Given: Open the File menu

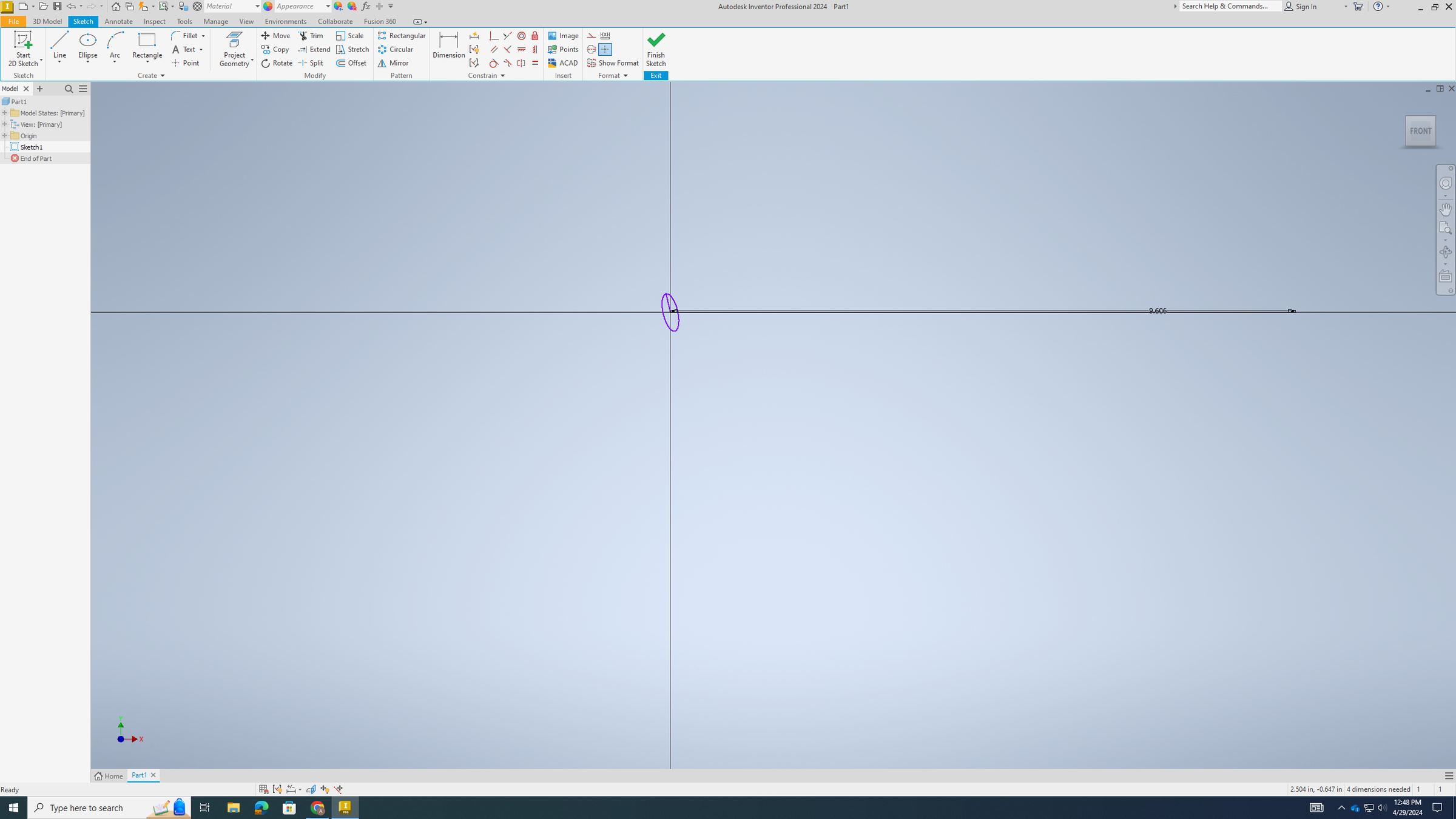Looking at the screenshot, I should [13, 21].
